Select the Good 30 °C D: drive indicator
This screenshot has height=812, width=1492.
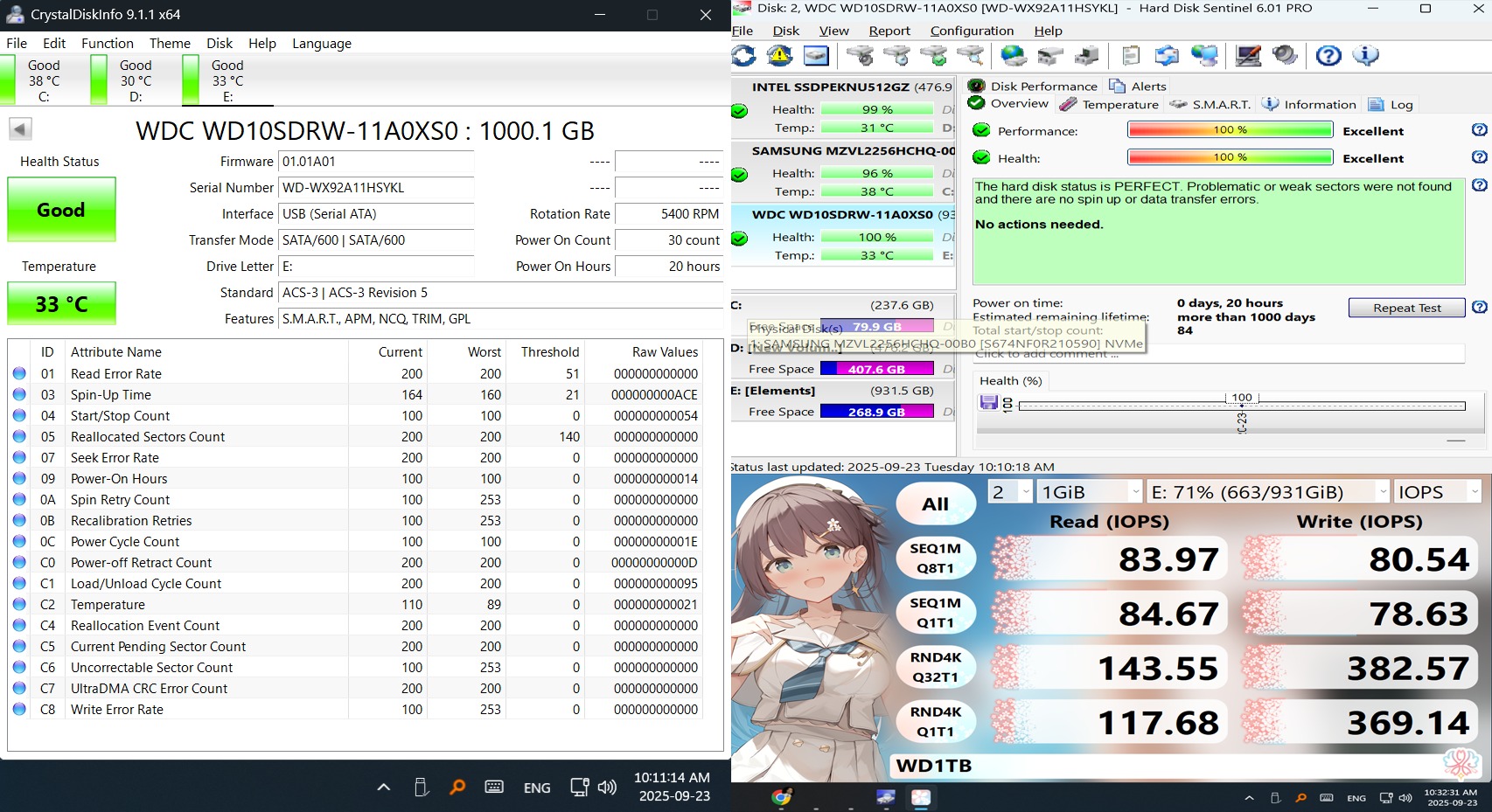pos(135,80)
